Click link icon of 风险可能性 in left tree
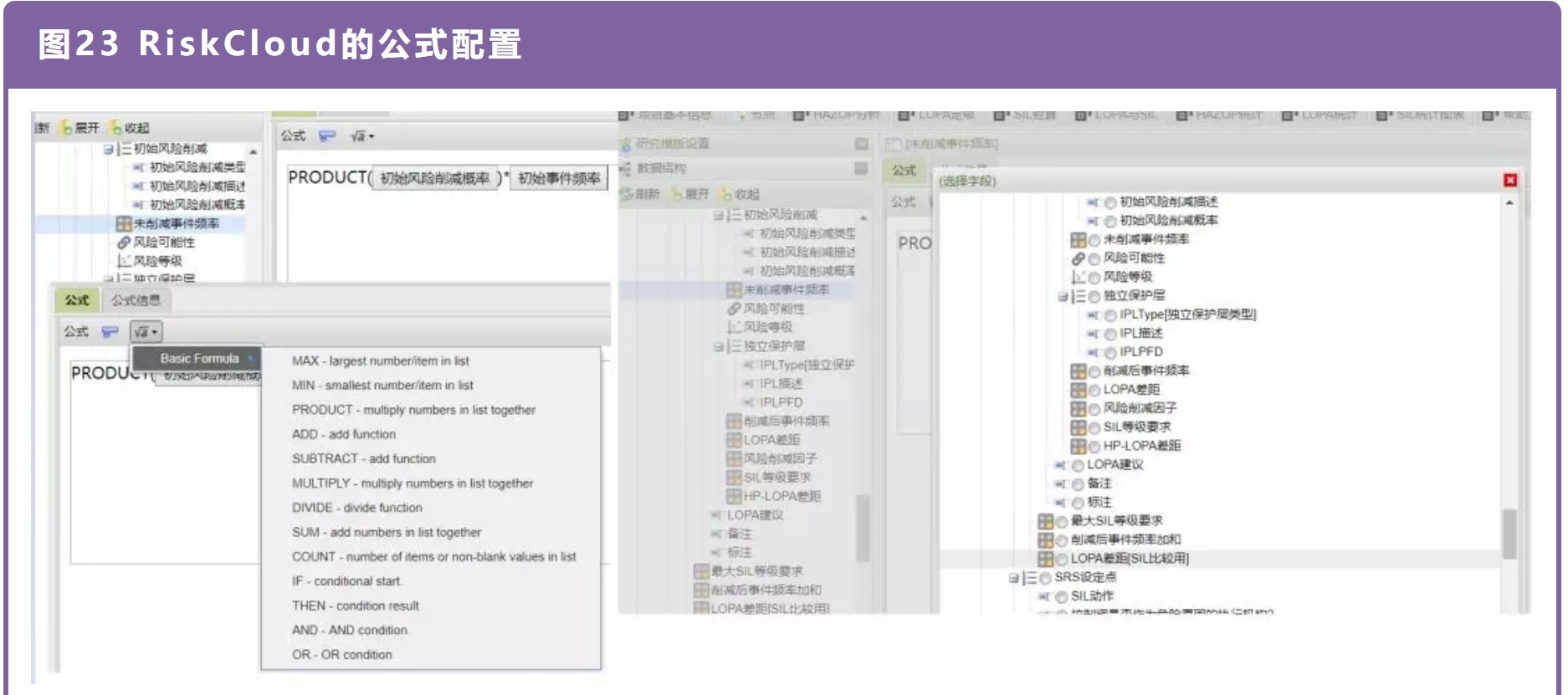Viewport: 1568px width, 695px height. (124, 242)
